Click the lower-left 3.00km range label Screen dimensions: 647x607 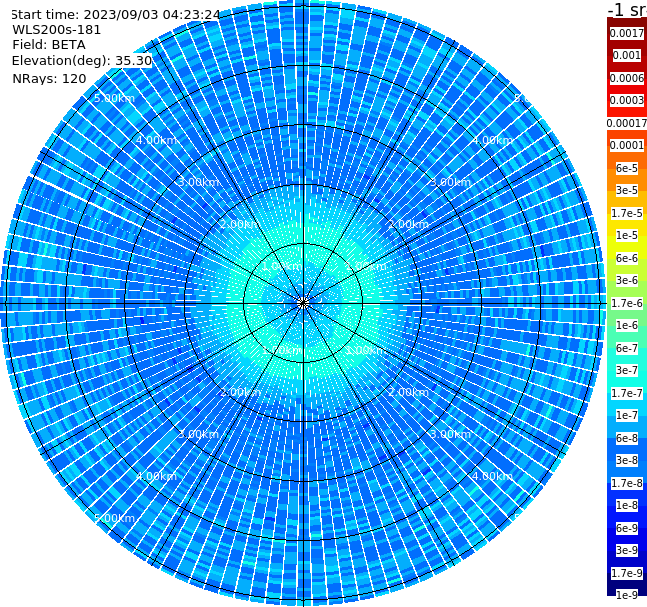(x=198, y=434)
